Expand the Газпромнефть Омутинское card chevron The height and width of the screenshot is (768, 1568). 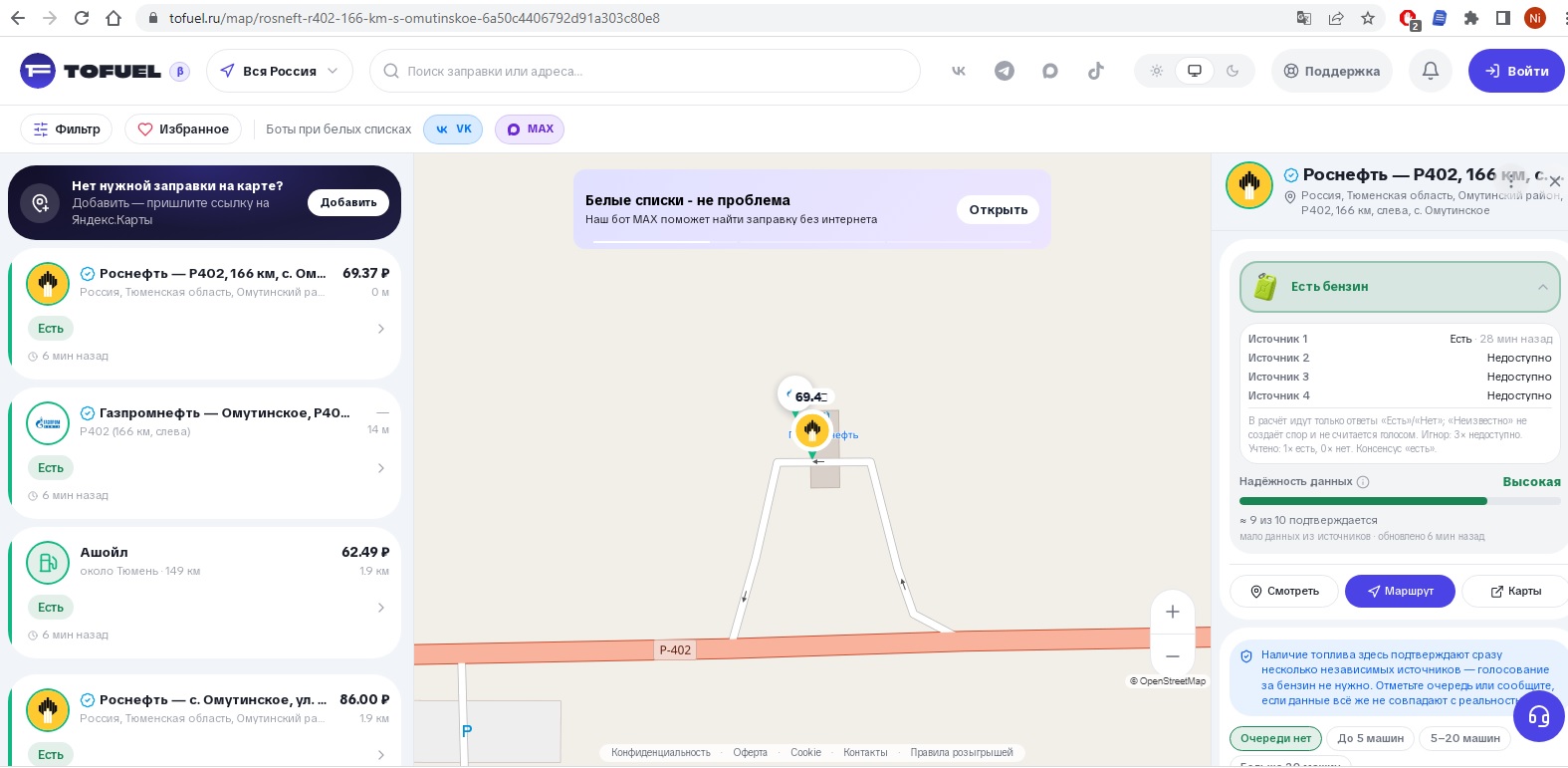[x=381, y=468]
